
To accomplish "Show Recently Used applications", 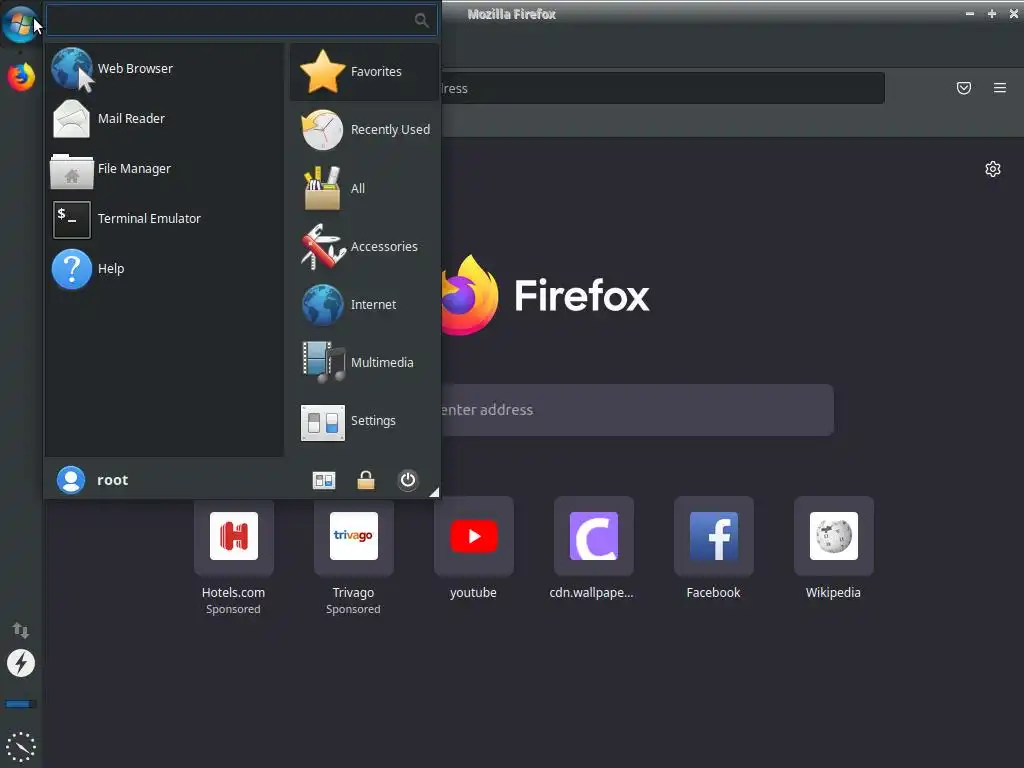I will 364,130.
